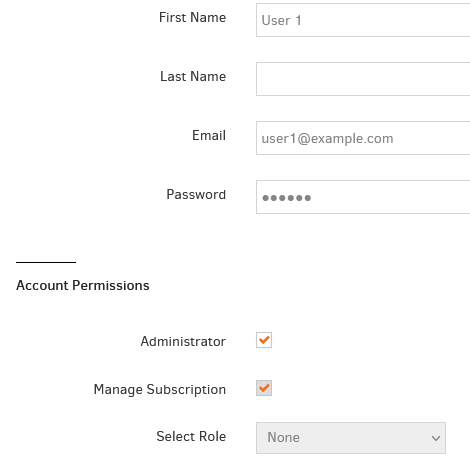470x473 pixels.
Task: Click the Password label text
Action: [x=196, y=194]
